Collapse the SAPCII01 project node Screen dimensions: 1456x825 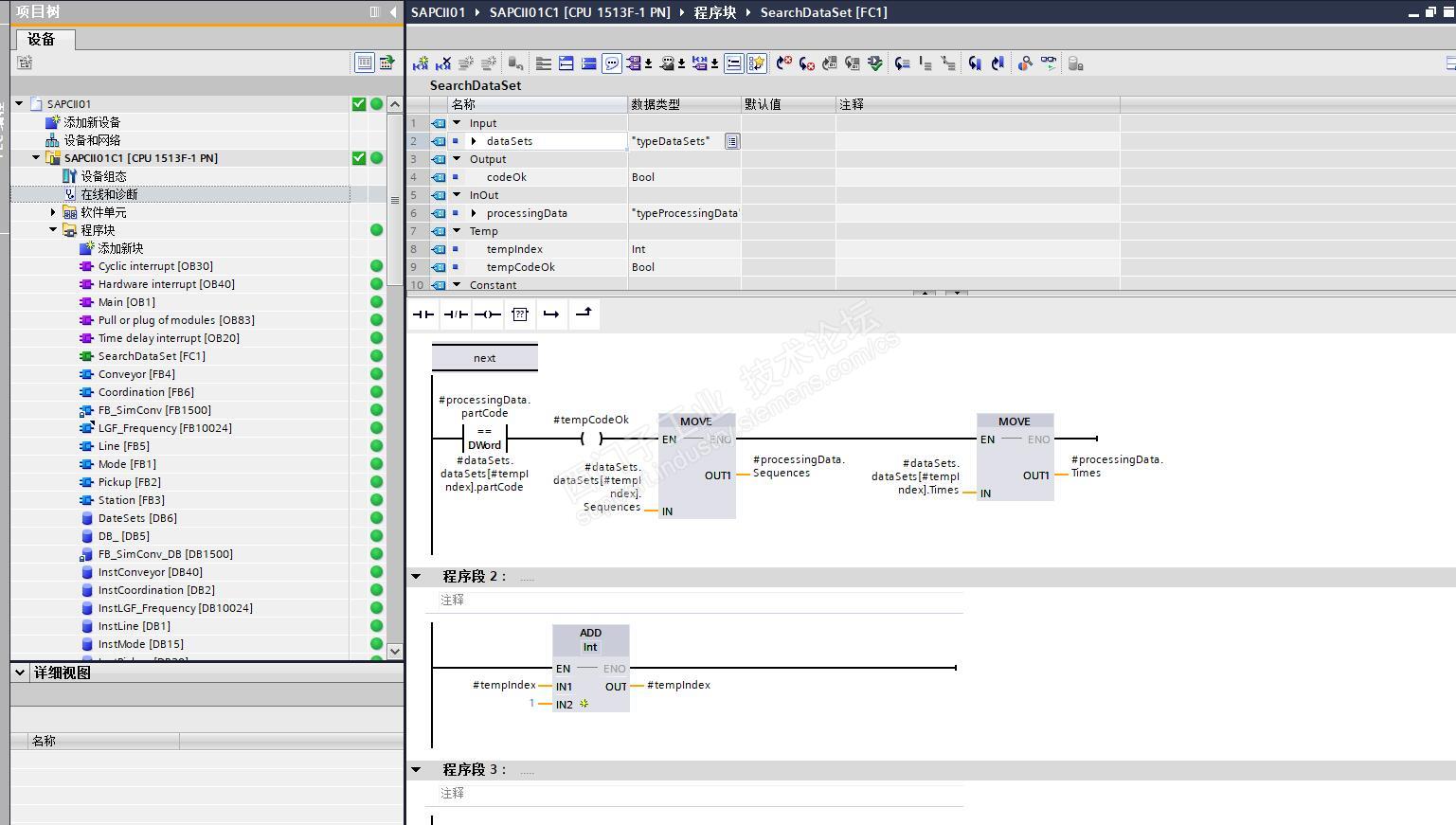(x=19, y=104)
